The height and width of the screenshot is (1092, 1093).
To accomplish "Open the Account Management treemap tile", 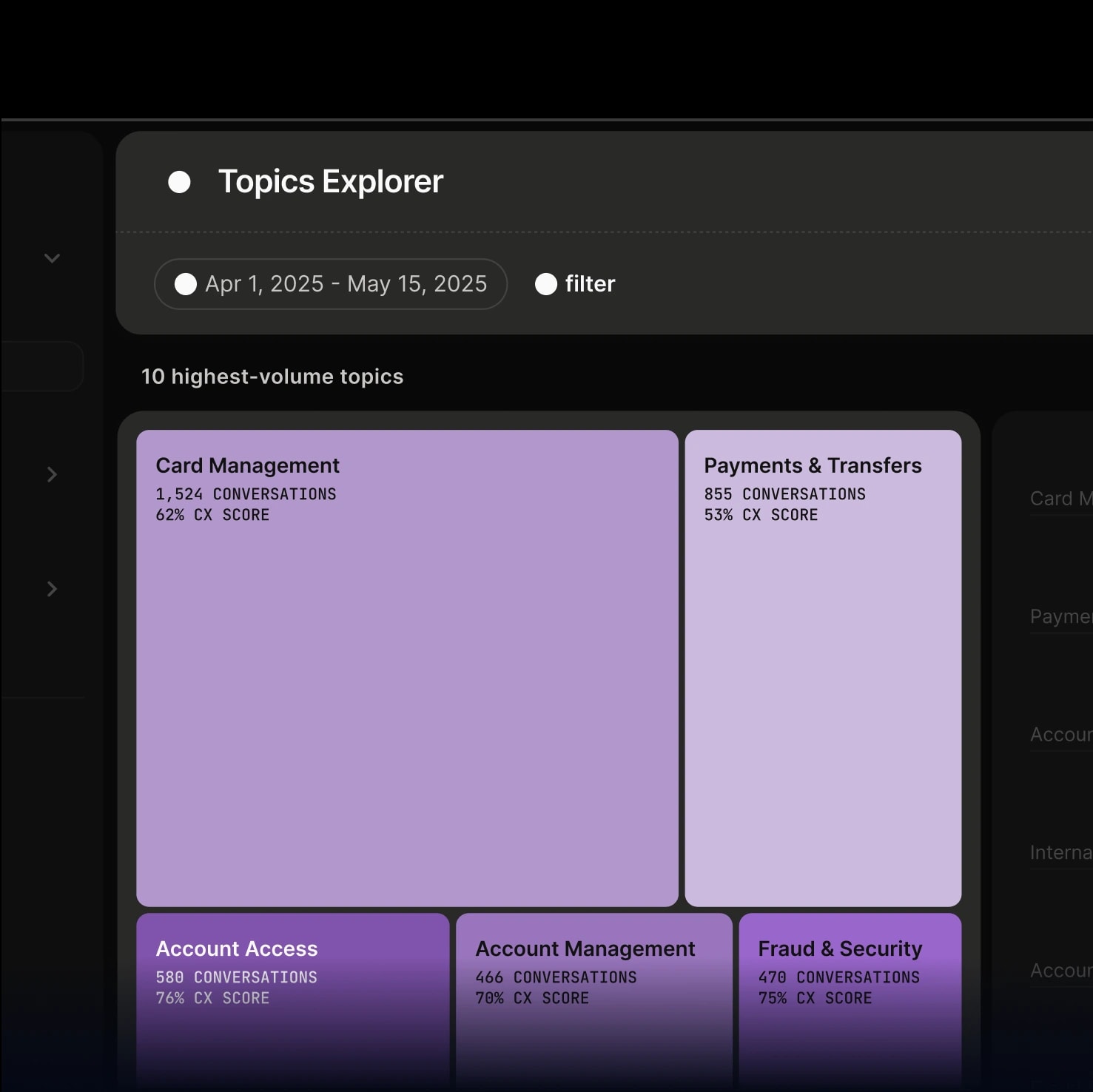I will click(x=594, y=1002).
